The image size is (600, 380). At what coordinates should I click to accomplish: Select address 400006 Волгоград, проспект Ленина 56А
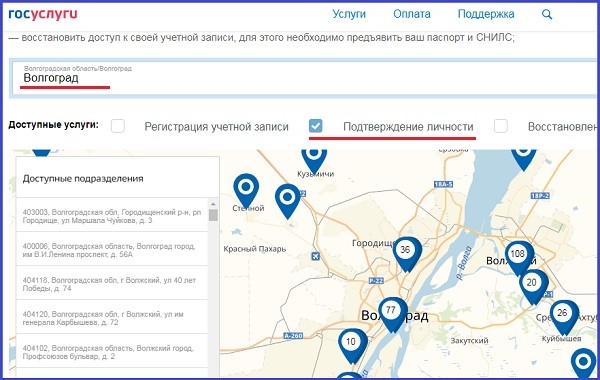coord(112,250)
